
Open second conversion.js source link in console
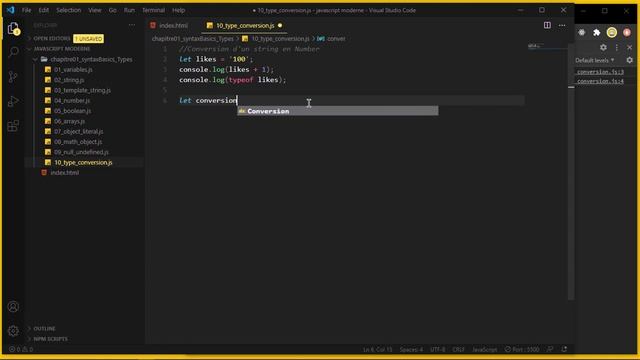[x=600, y=81]
